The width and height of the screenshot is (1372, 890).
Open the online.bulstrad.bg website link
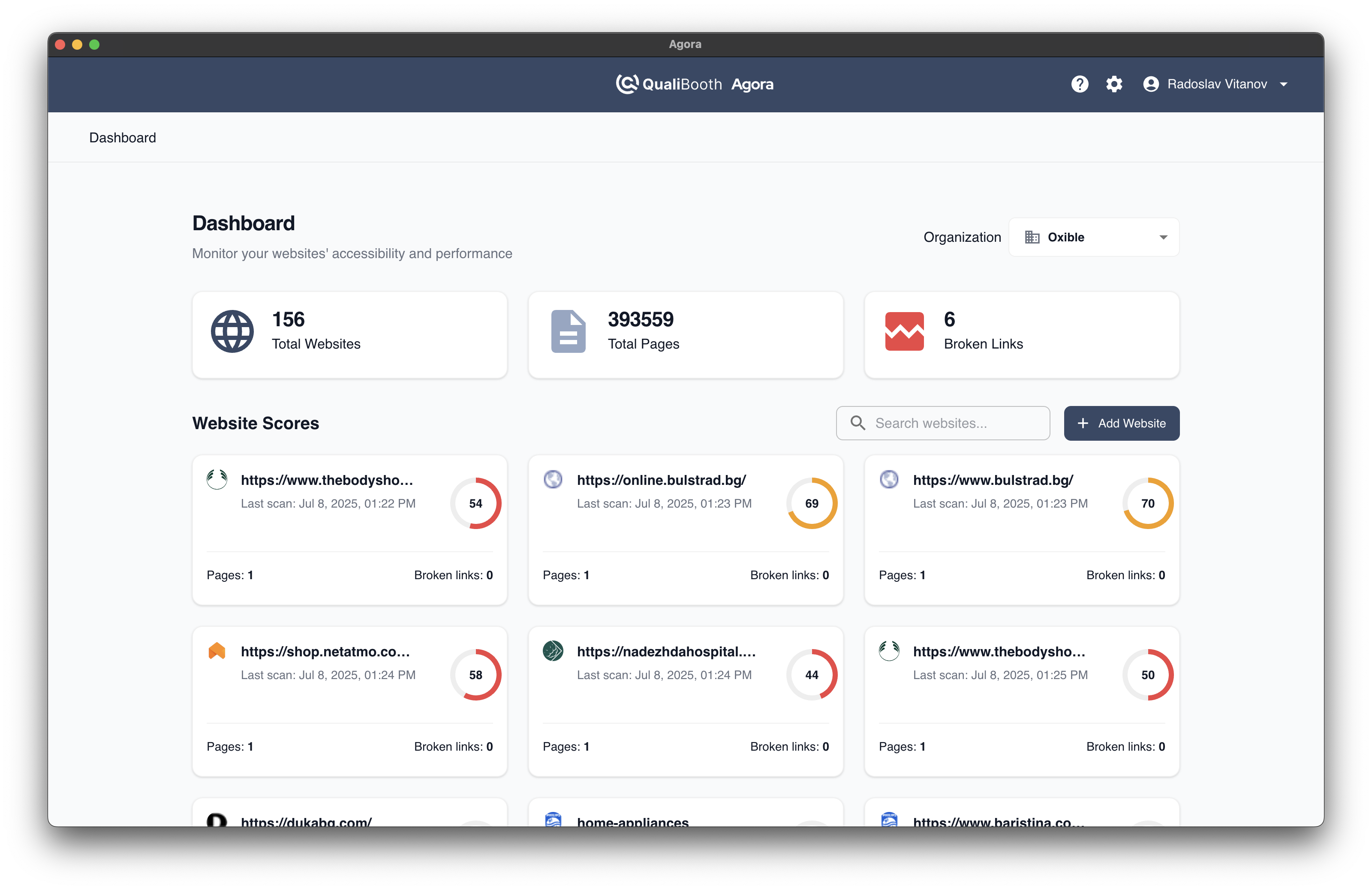661,480
